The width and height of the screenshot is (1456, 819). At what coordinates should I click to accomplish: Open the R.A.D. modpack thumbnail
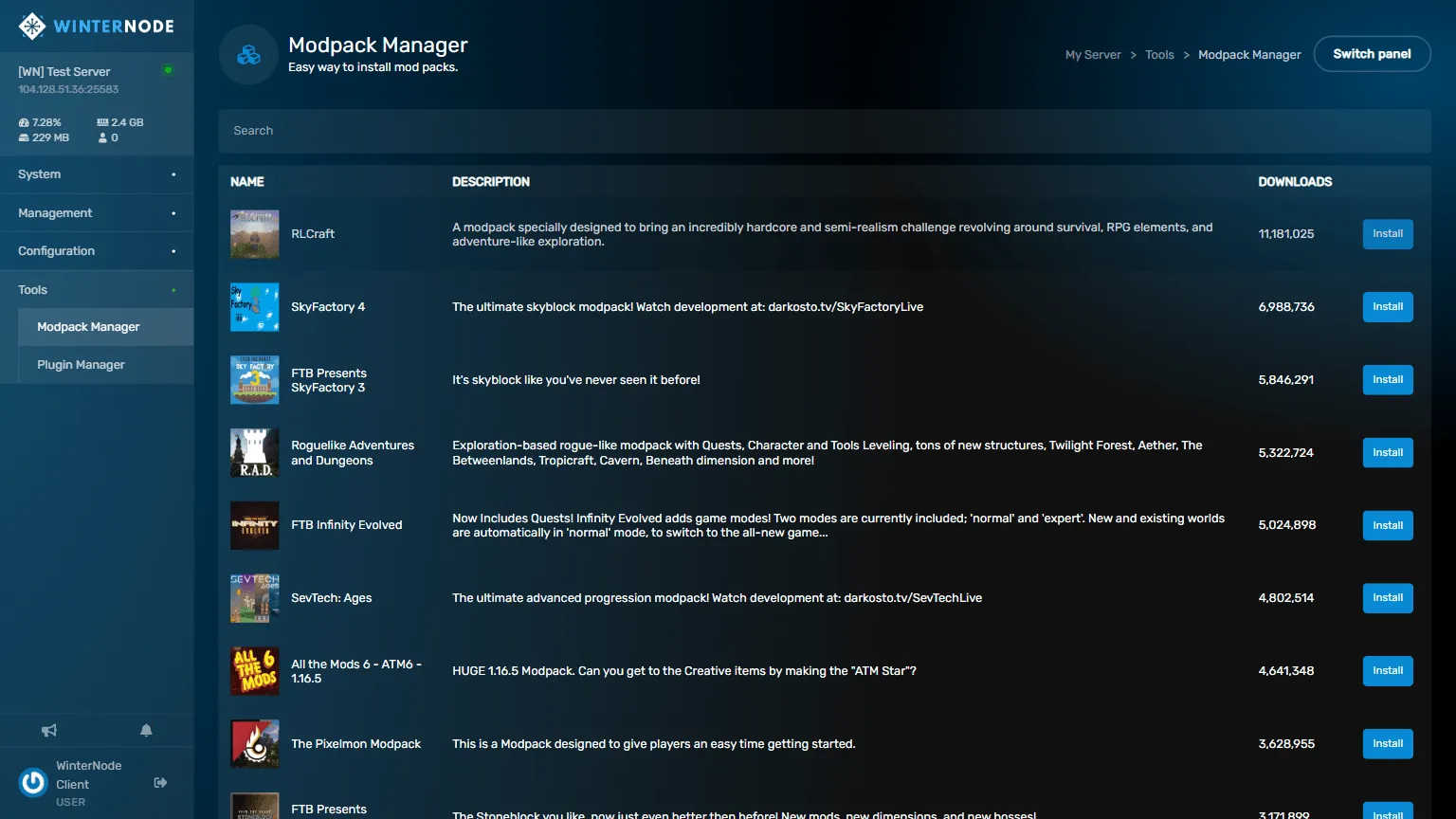coord(255,452)
